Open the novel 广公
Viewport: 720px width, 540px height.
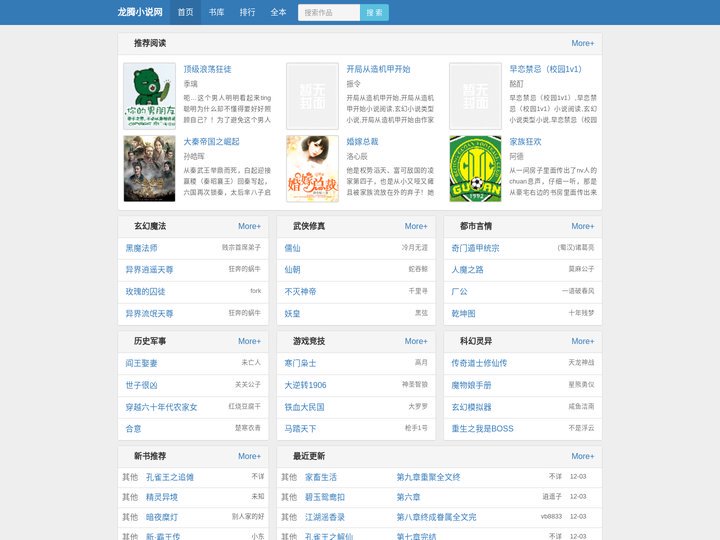(x=459, y=292)
